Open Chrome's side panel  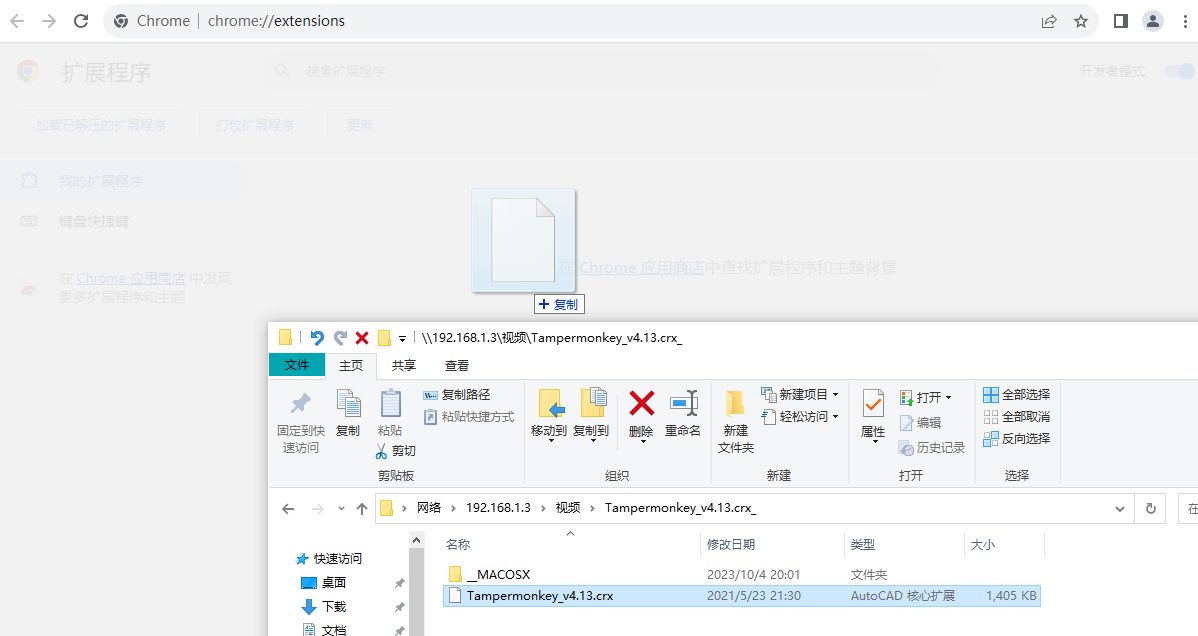pyautogui.click(x=1121, y=21)
